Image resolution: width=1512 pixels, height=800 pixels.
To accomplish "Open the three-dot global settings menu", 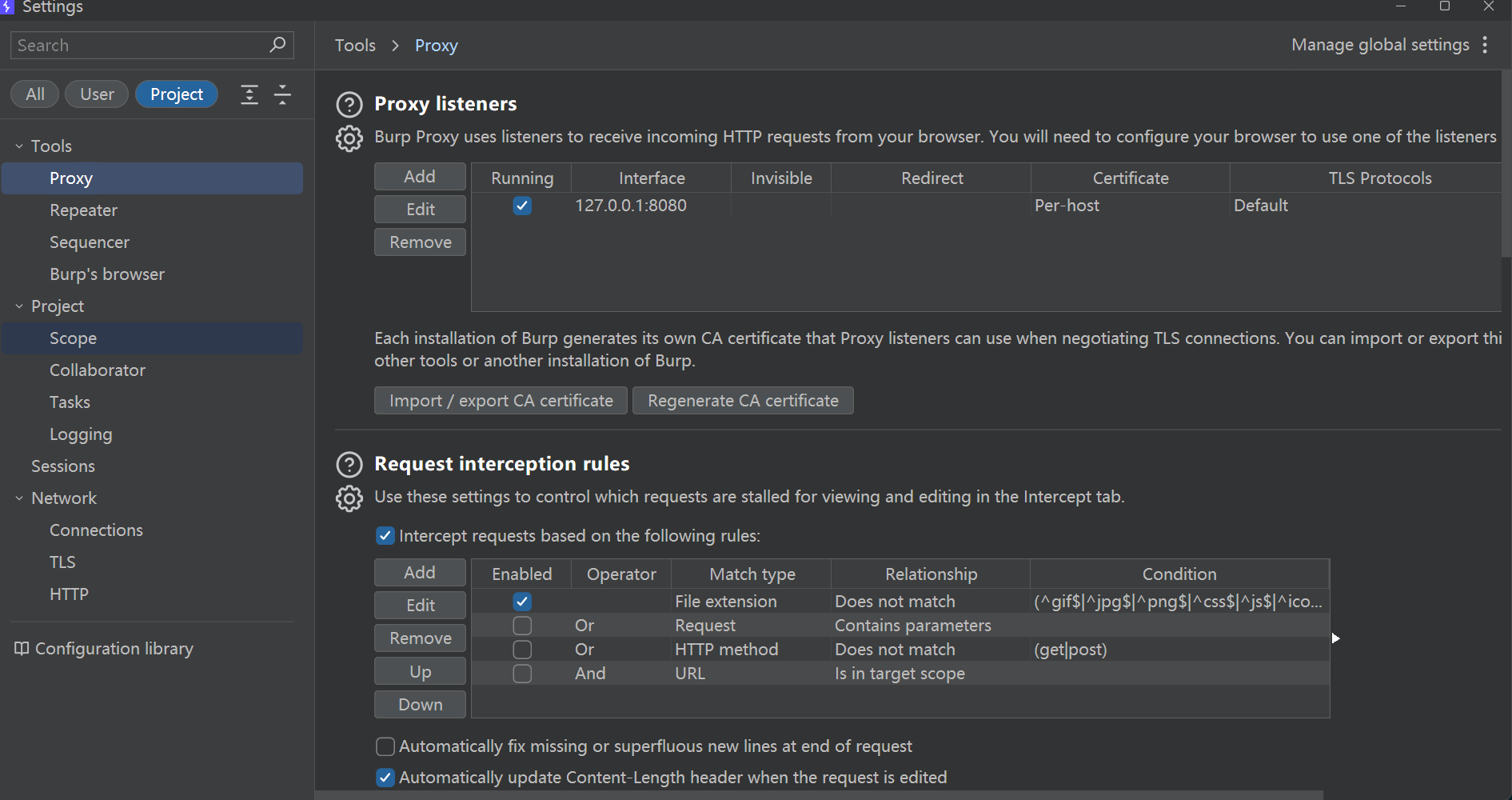I will coord(1485,45).
